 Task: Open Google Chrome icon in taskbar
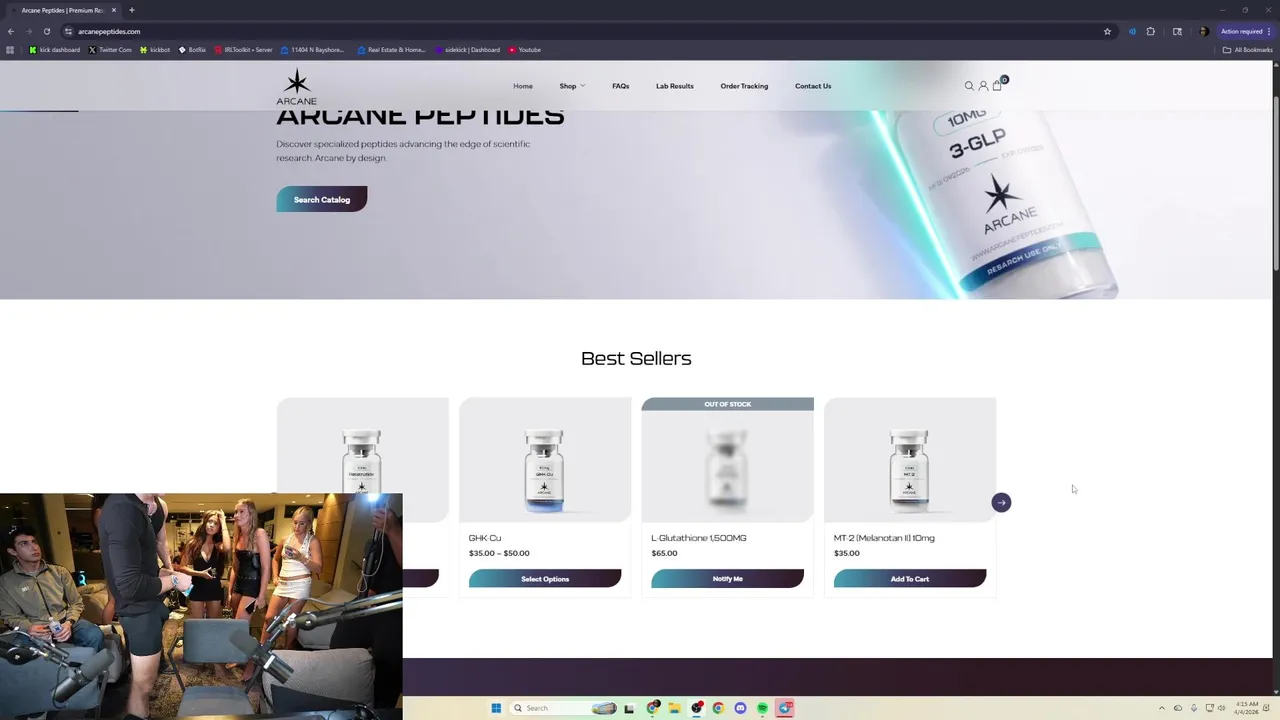pyautogui.click(x=718, y=708)
